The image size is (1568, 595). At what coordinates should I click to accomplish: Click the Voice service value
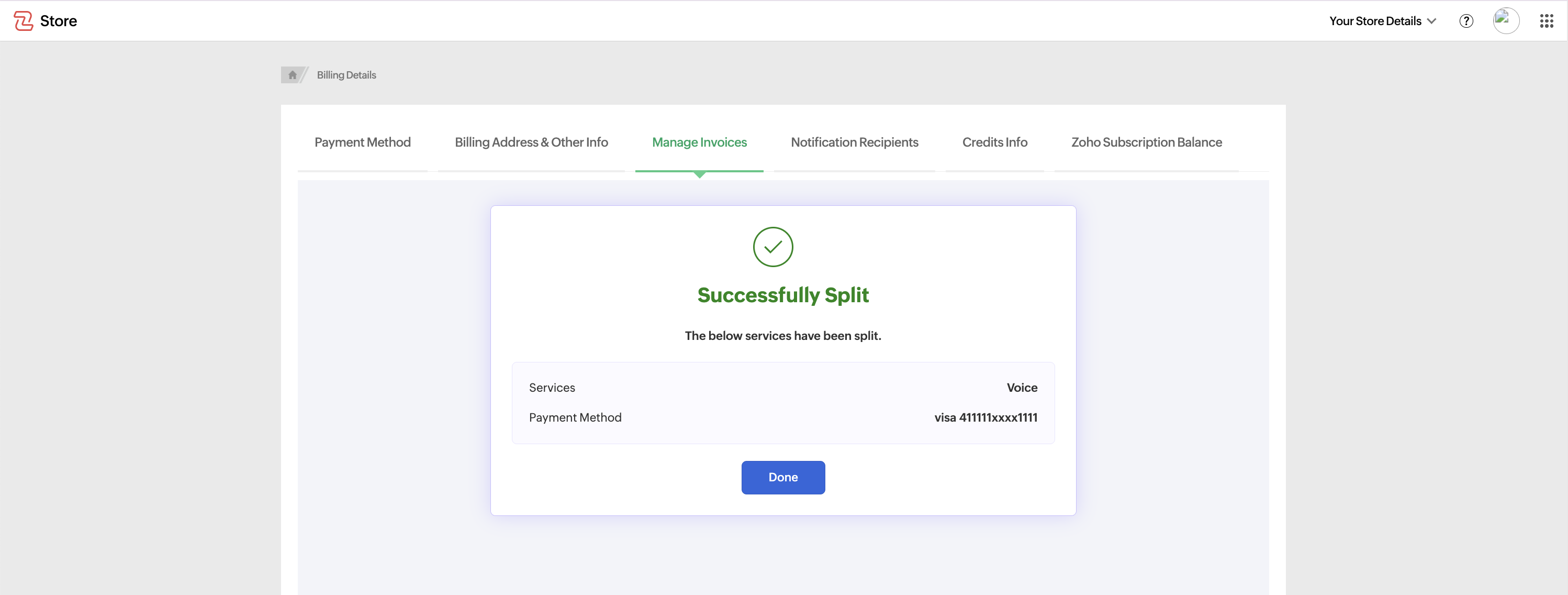click(x=1022, y=388)
